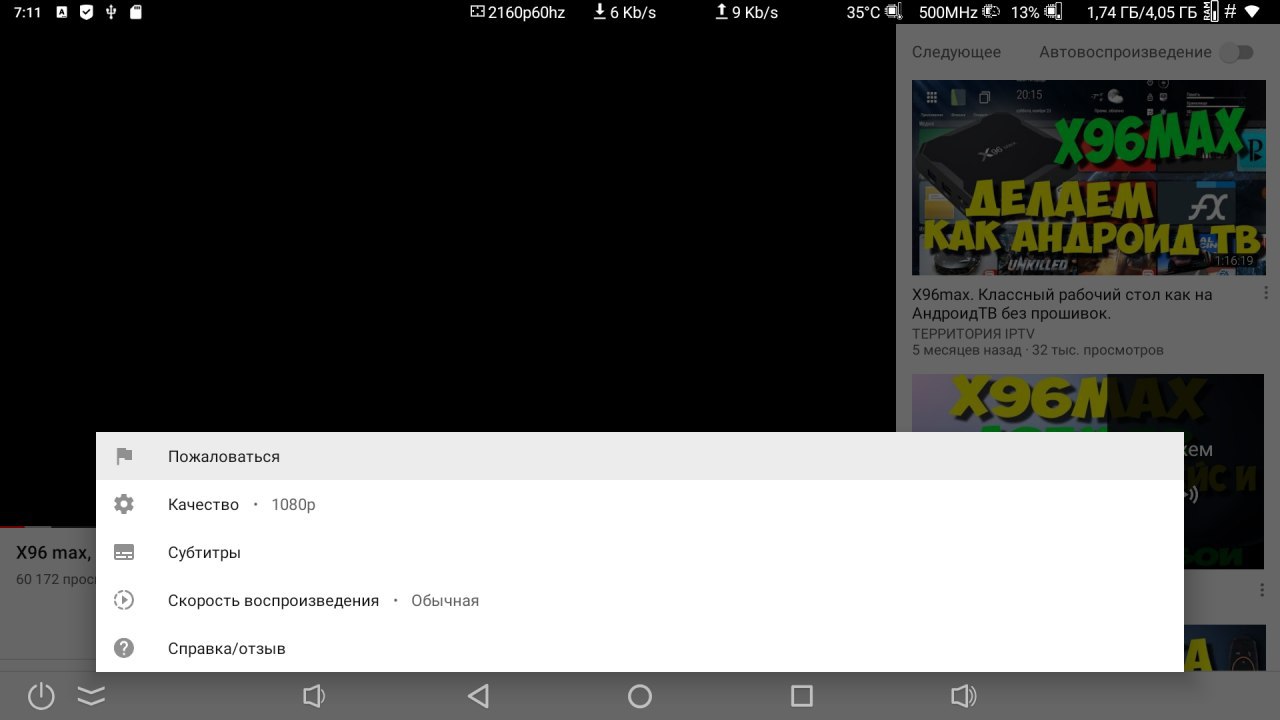Screen dimensions: 1280x720
Task: Click the question mark help icon
Action: pyautogui.click(x=124, y=648)
